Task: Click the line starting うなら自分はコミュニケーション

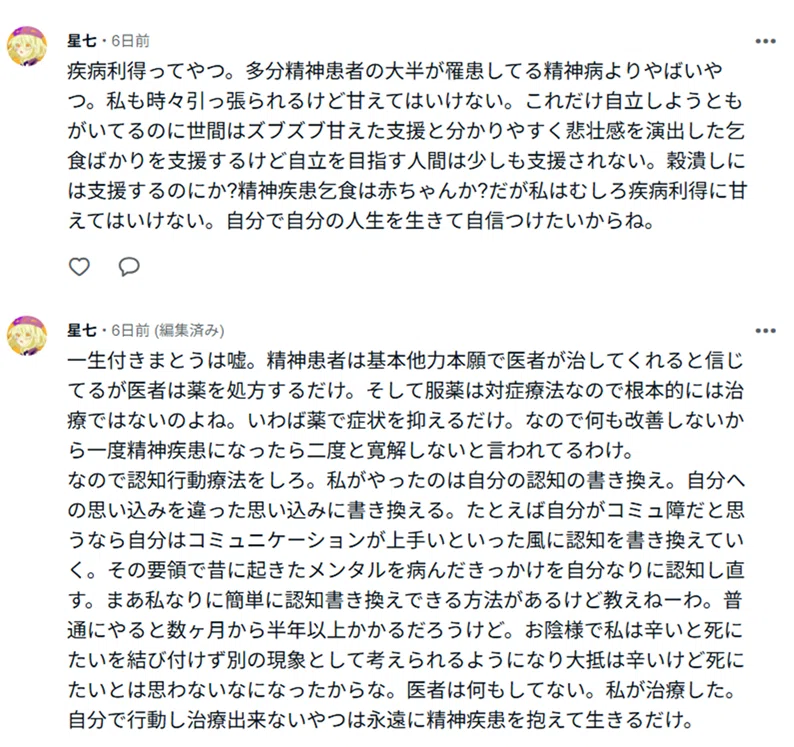Action: (x=406, y=540)
